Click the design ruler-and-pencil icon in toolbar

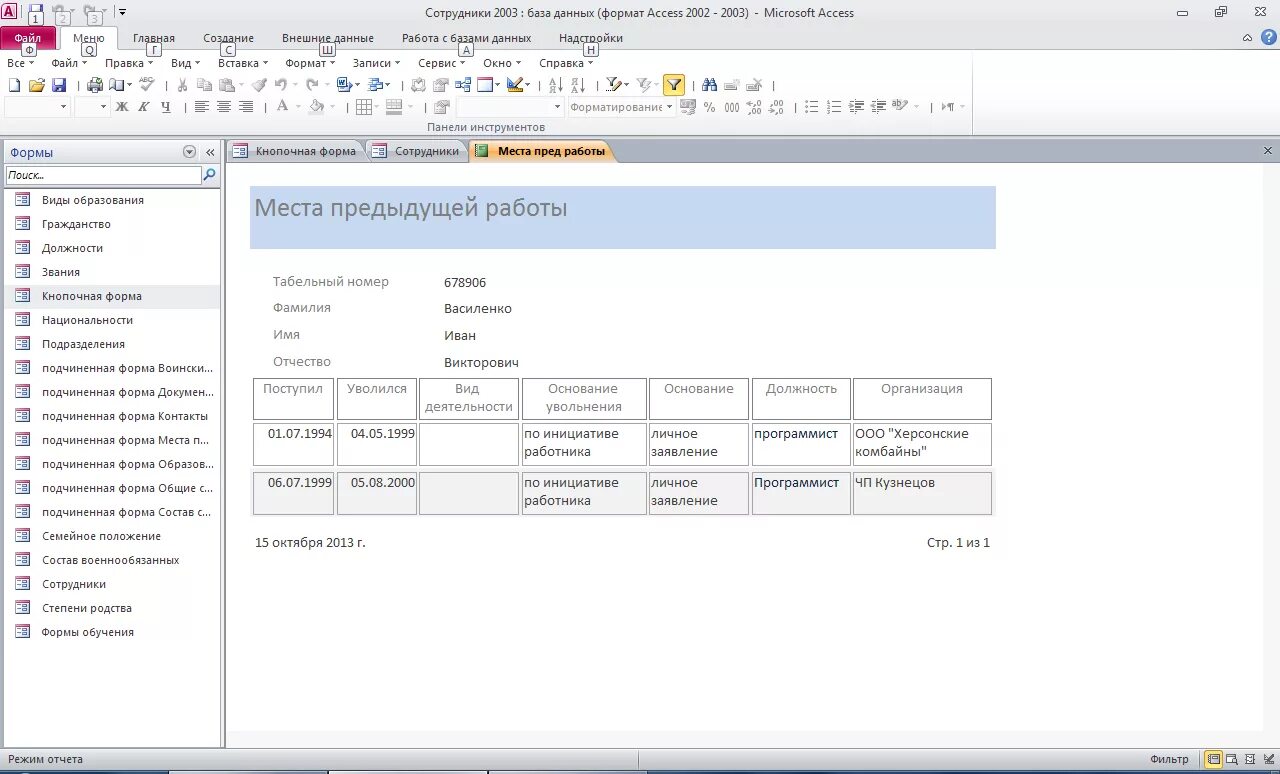[x=515, y=86]
